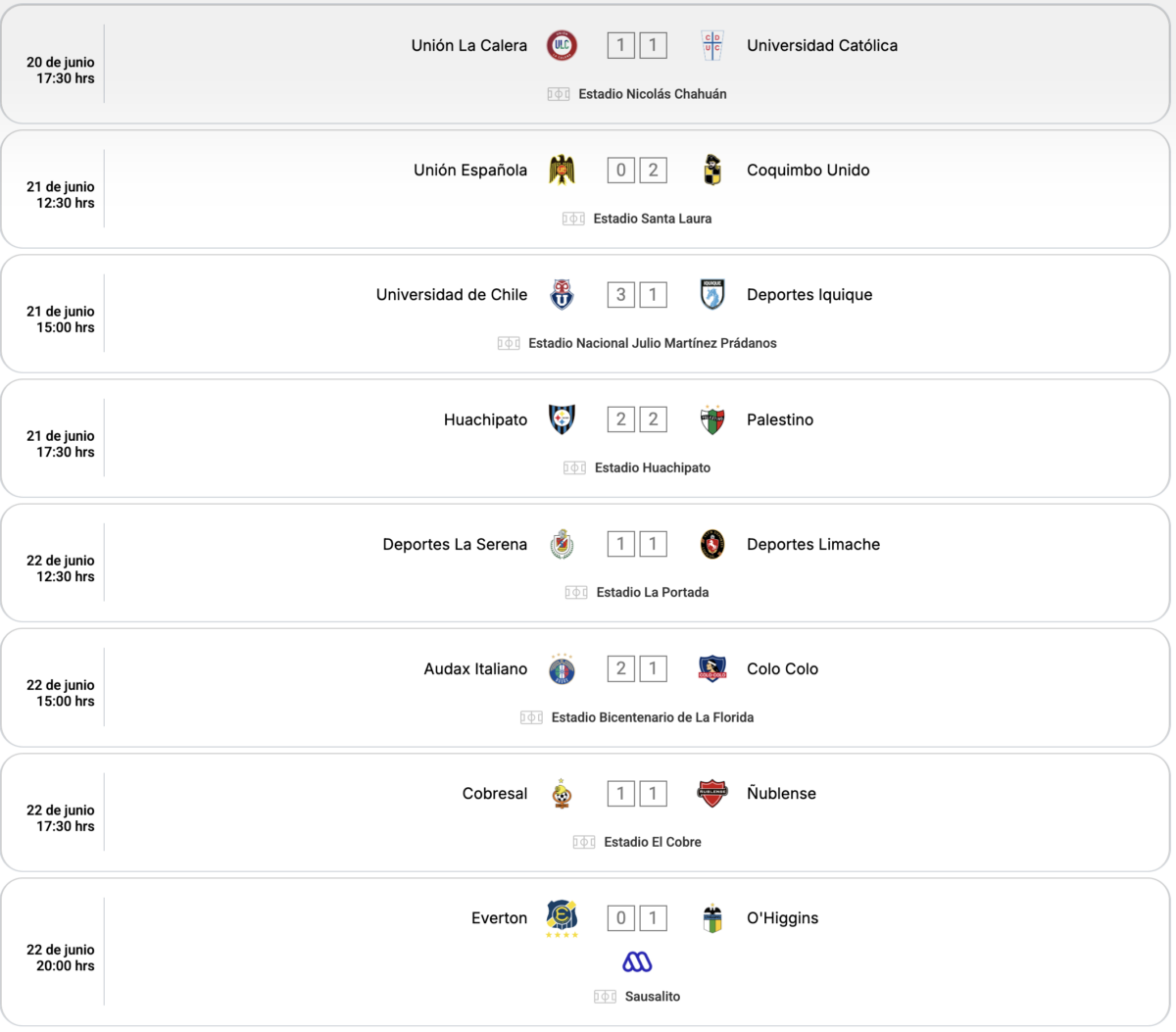Click the Deportes La Serena crest

coord(562,544)
